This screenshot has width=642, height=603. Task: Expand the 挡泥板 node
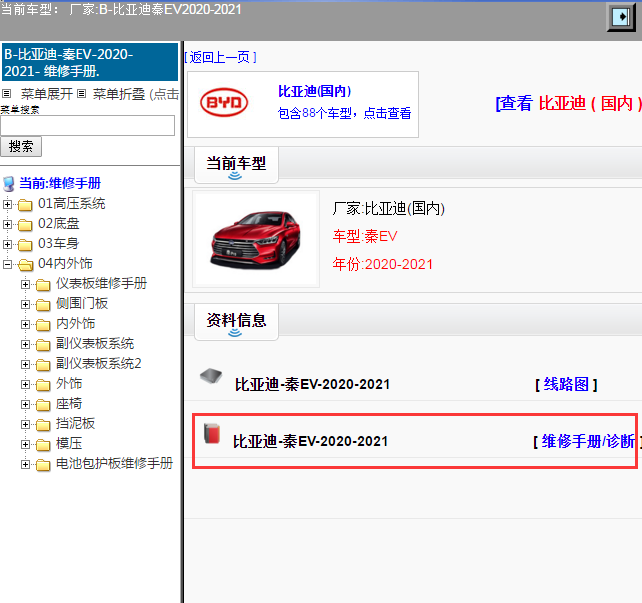click(x=25, y=424)
